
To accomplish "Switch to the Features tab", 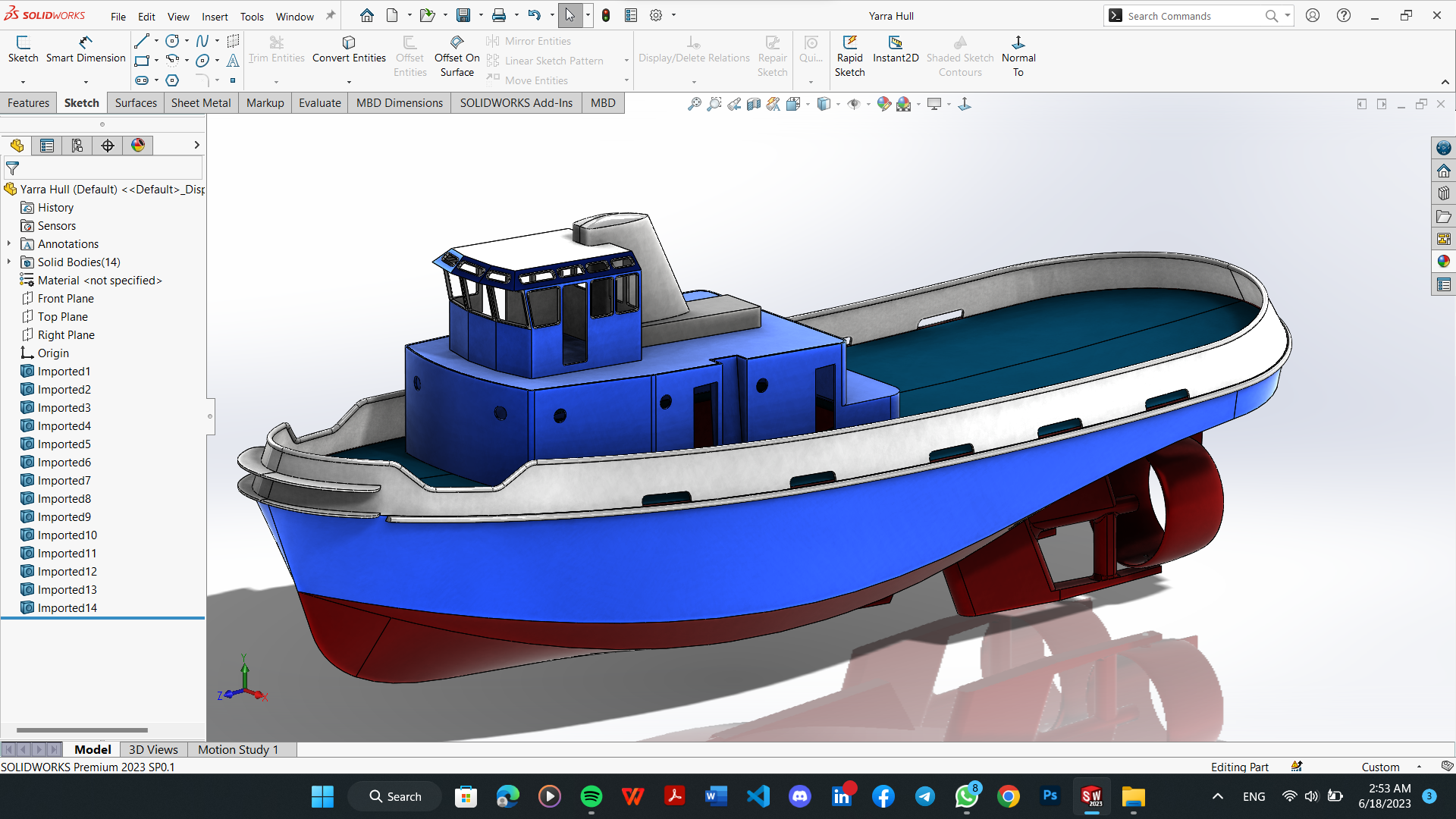I will (x=29, y=103).
